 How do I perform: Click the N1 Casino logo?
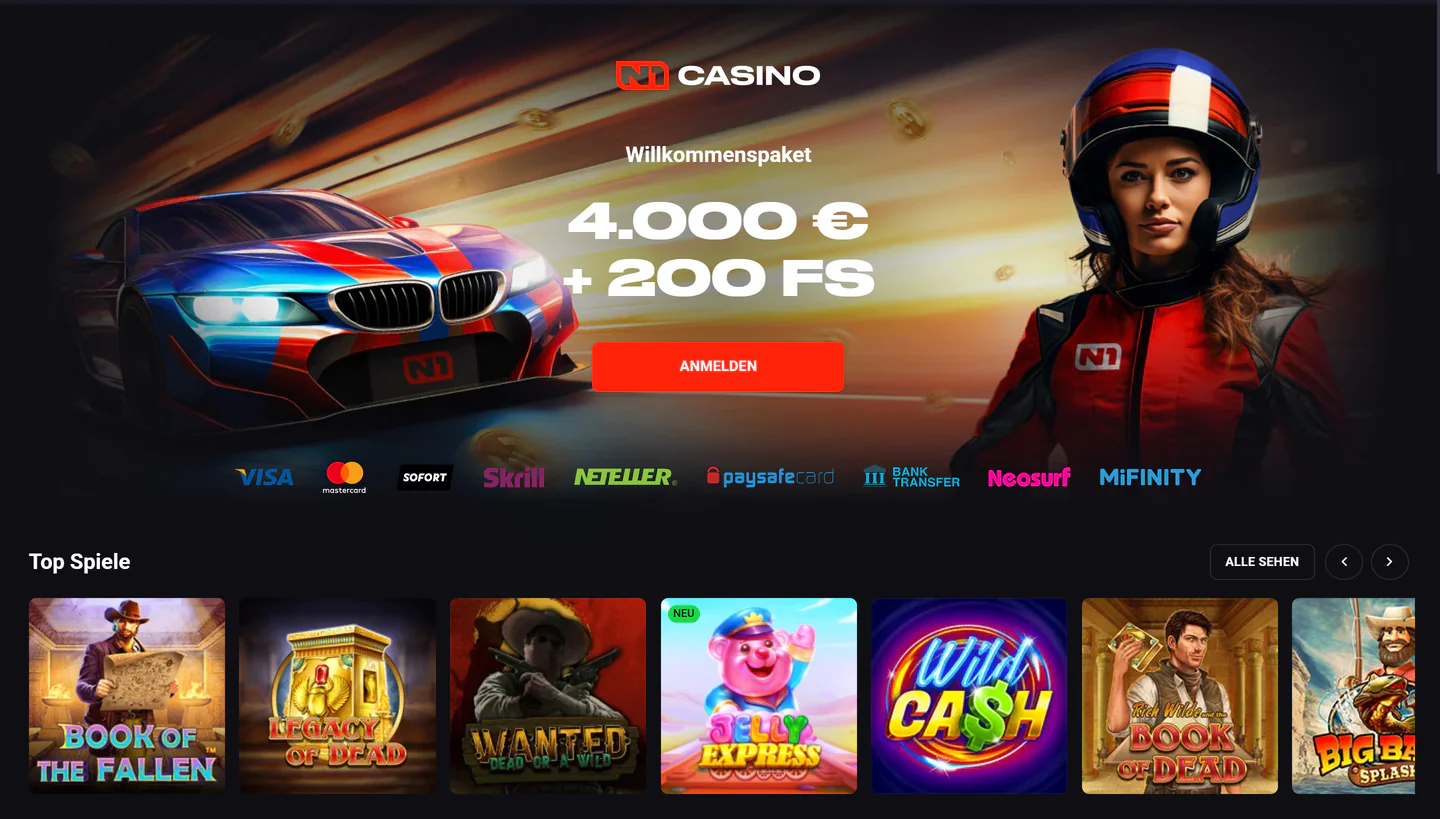[x=718, y=75]
